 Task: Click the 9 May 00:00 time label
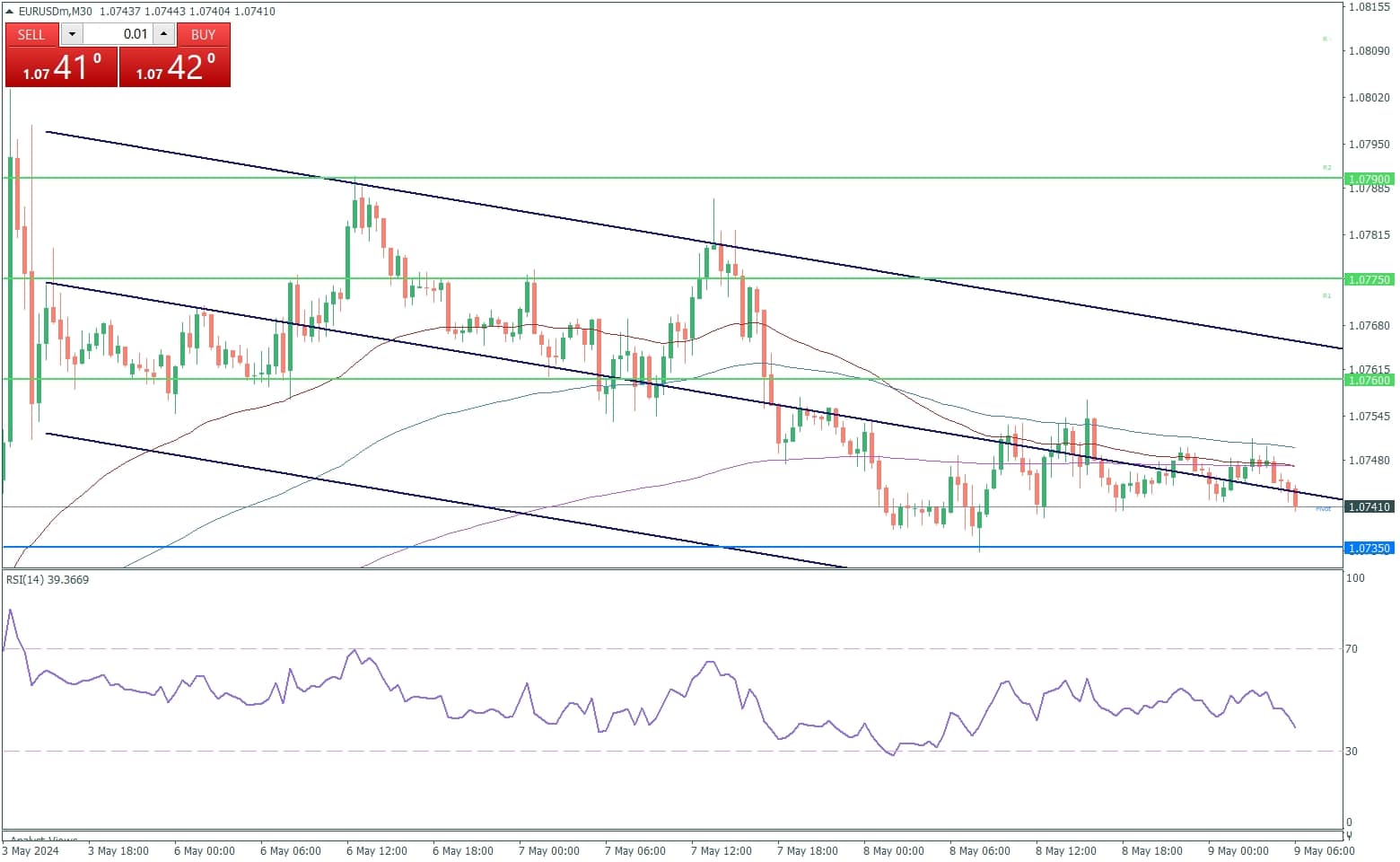[1238, 850]
